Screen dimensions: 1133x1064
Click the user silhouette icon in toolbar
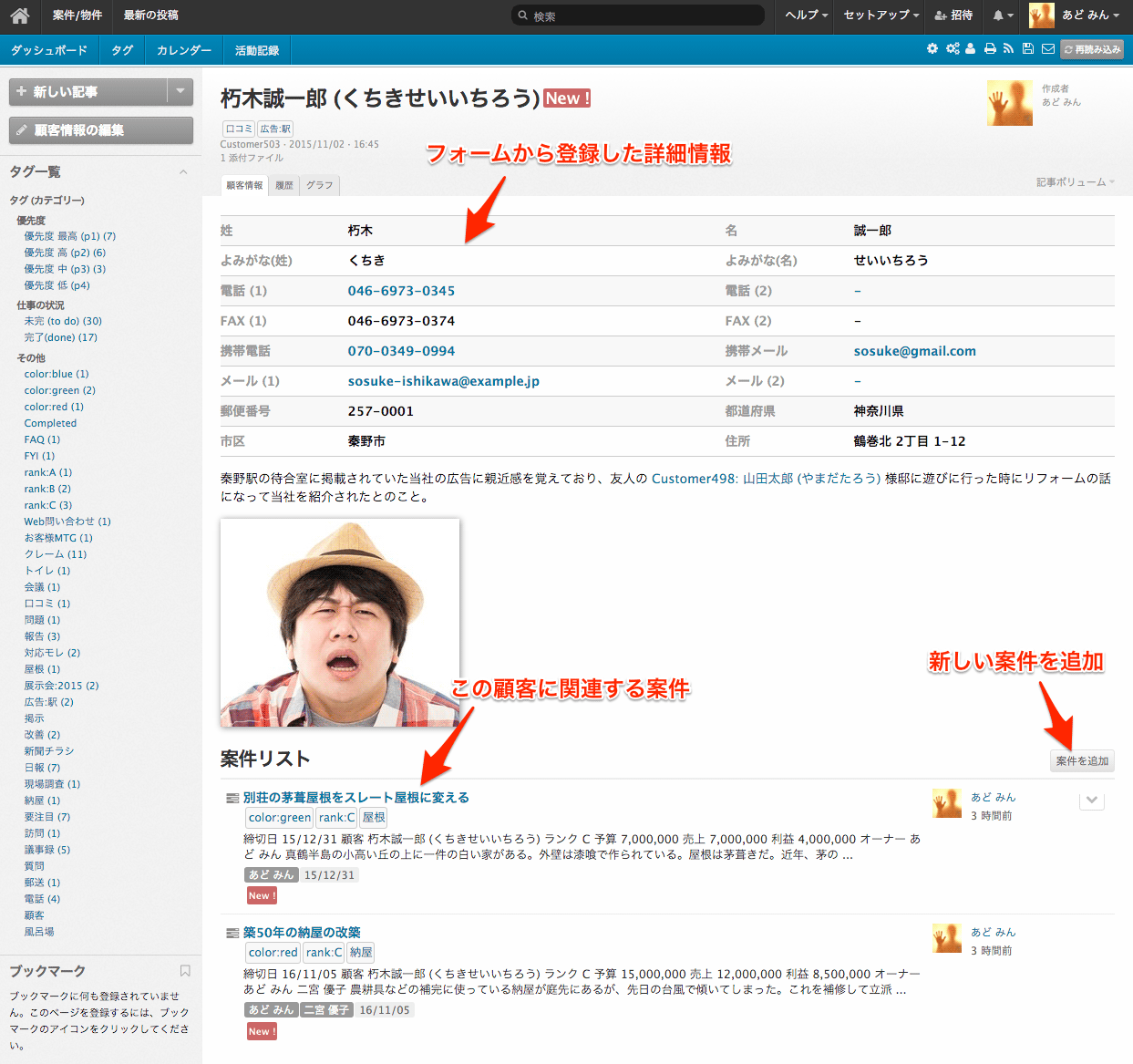[x=970, y=48]
